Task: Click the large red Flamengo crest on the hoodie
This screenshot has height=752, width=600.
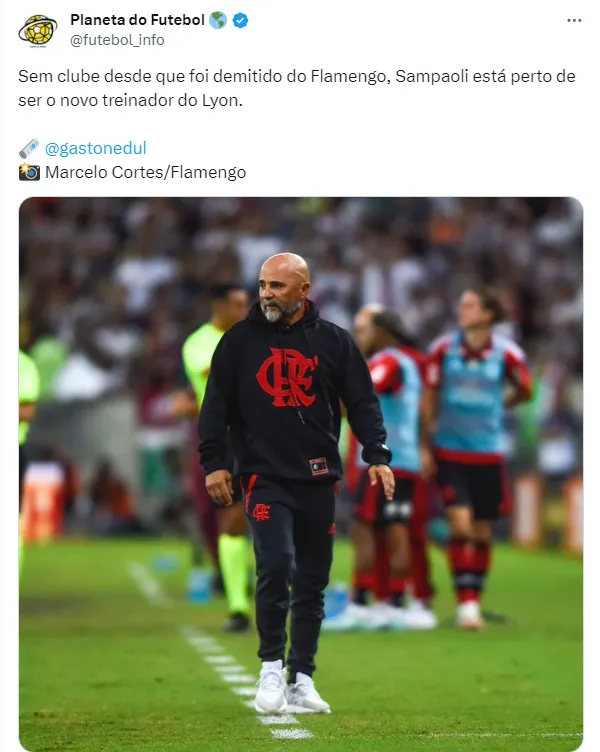Action: 287,377
